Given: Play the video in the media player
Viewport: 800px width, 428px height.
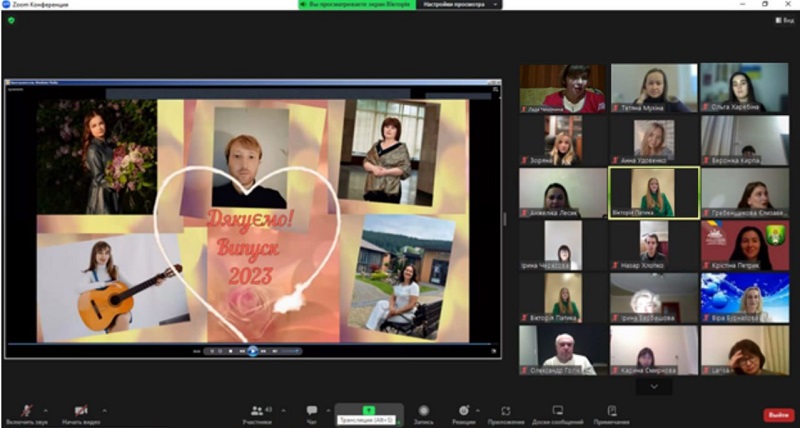Looking at the screenshot, I should 253,351.
